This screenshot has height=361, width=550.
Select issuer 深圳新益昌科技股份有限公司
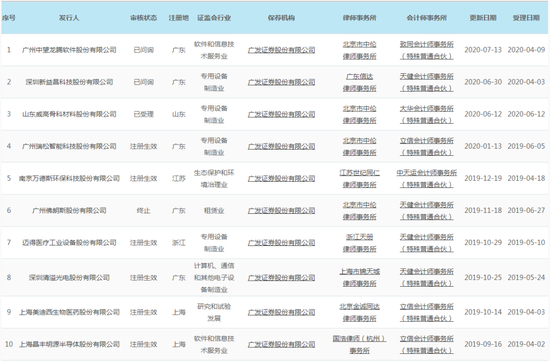69,82
